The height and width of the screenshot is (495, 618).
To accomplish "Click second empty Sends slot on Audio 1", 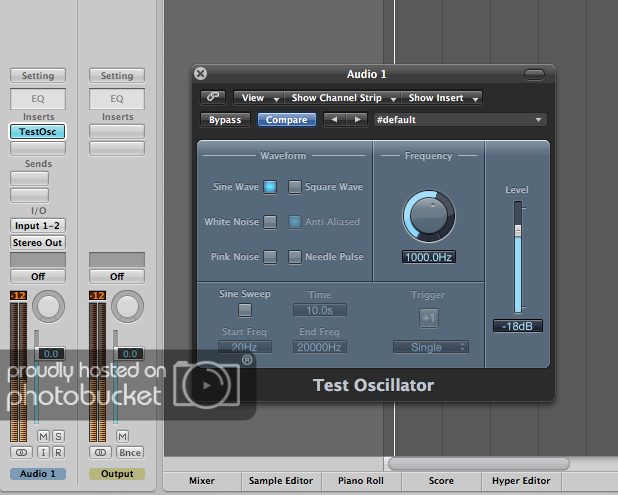I will [30, 195].
